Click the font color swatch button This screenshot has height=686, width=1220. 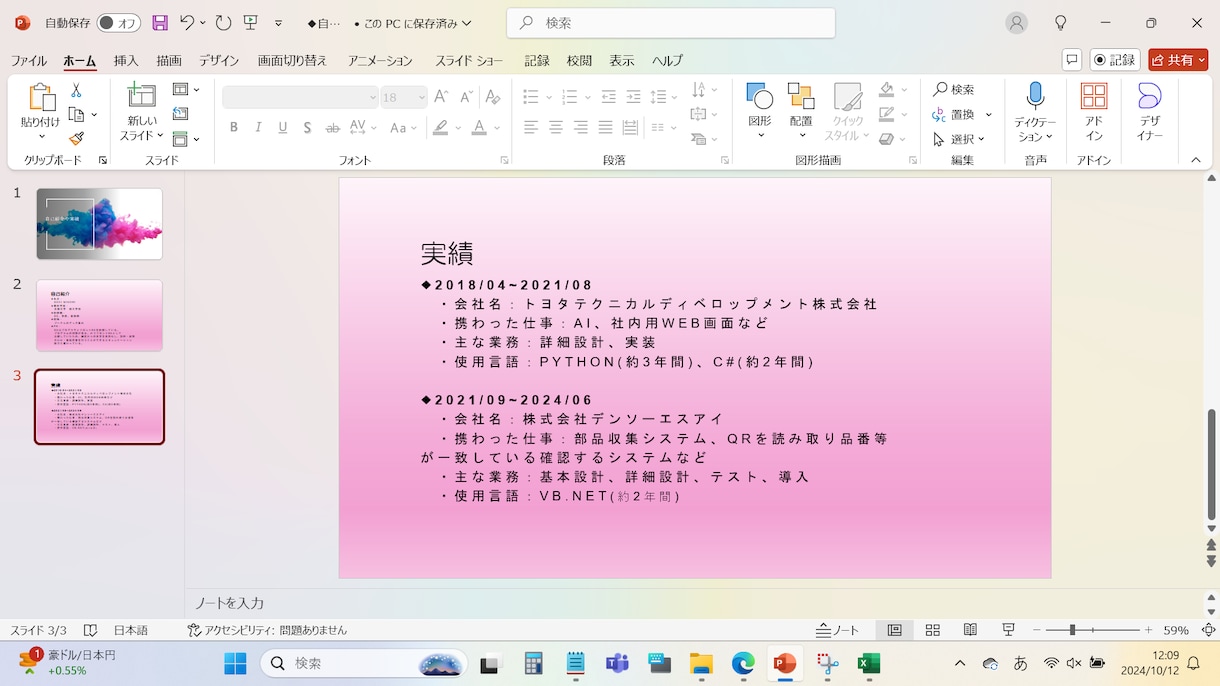[x=479, y=127]
